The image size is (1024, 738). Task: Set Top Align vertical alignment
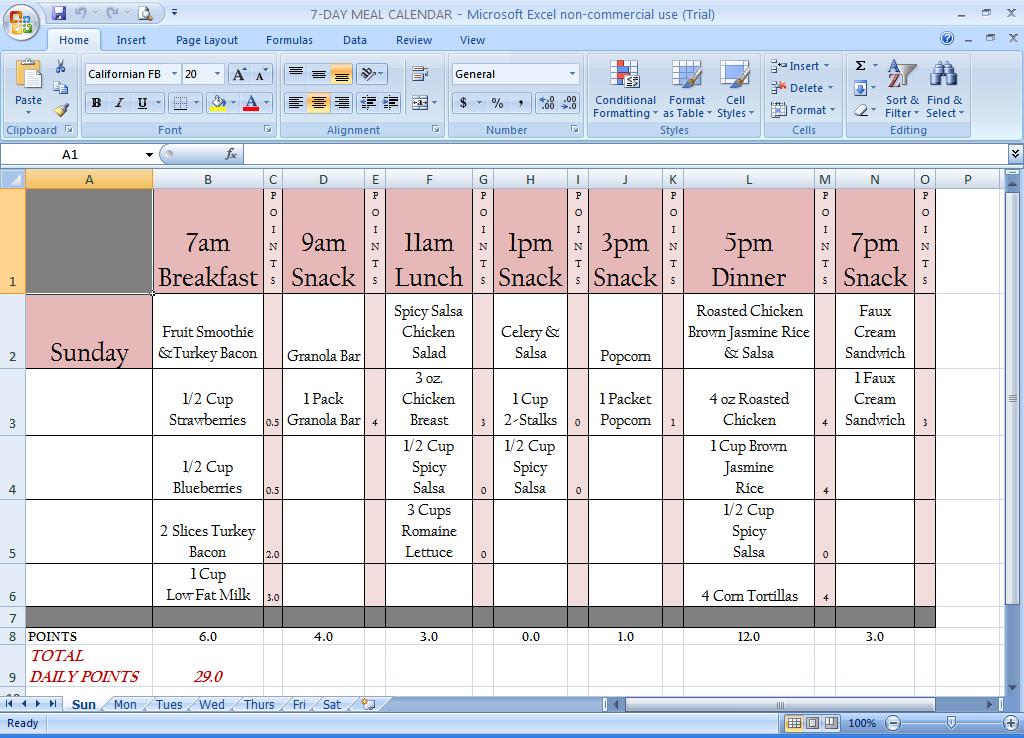pos(296,74)
